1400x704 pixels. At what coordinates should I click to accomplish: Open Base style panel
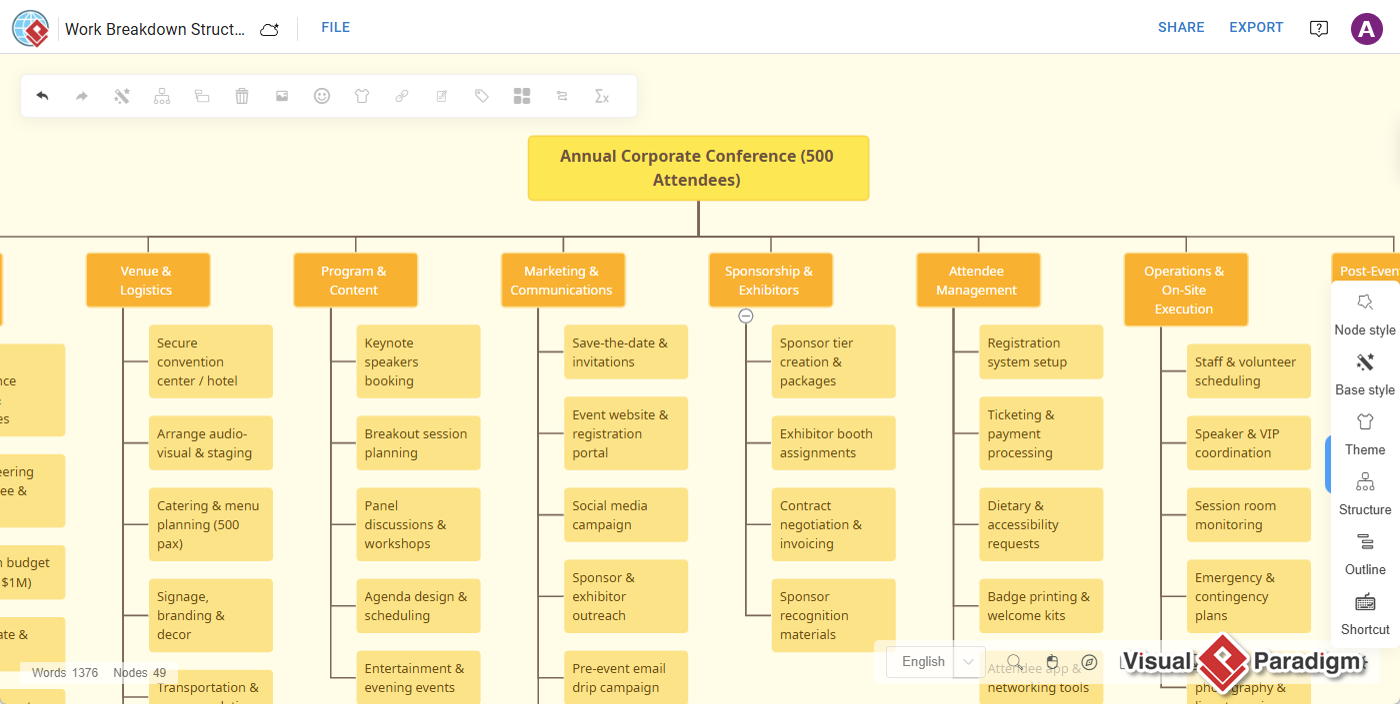pyautogui.click(x=1365, y=374)
